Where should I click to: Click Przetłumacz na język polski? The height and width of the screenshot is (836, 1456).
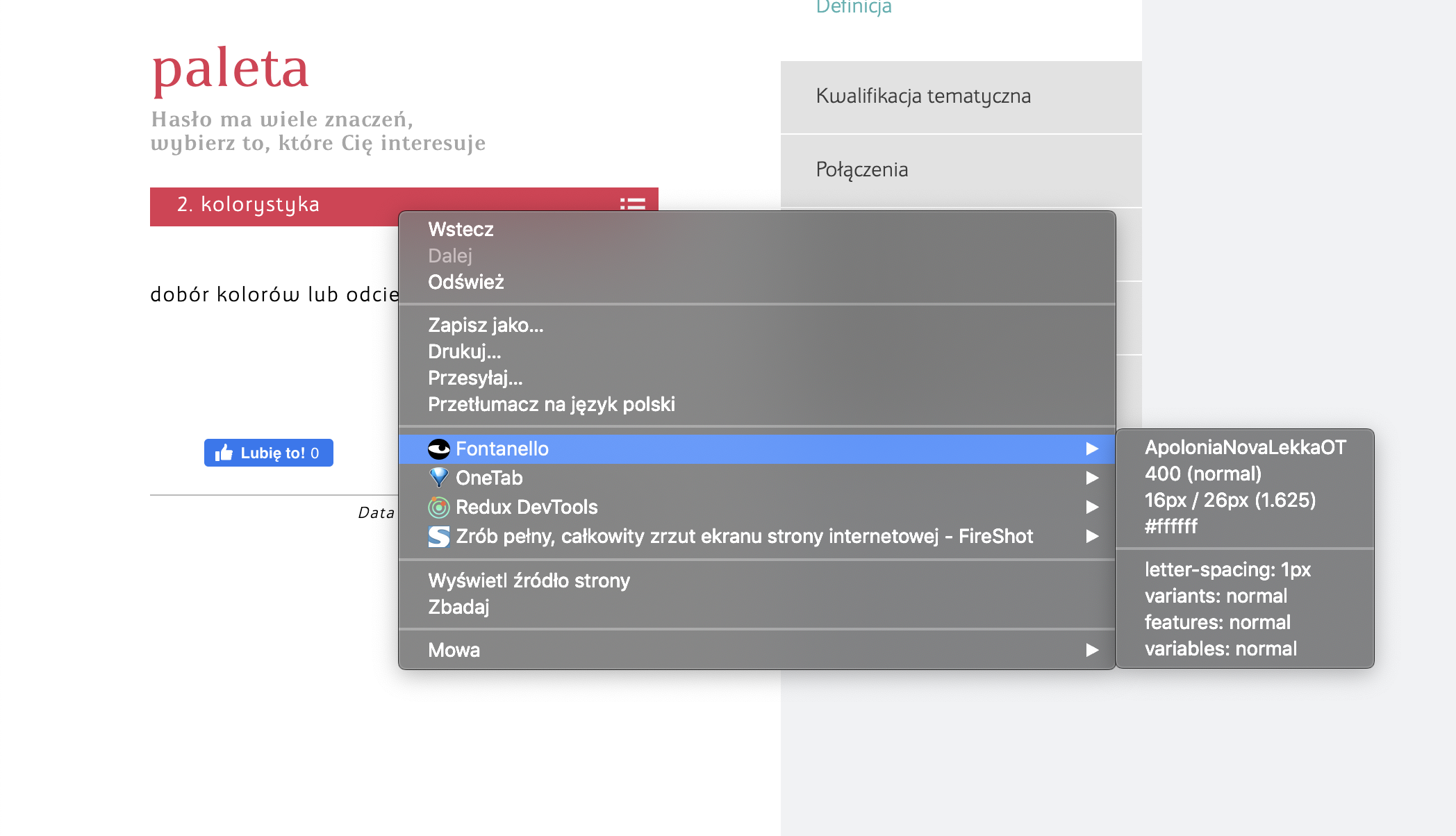point(552,404)
